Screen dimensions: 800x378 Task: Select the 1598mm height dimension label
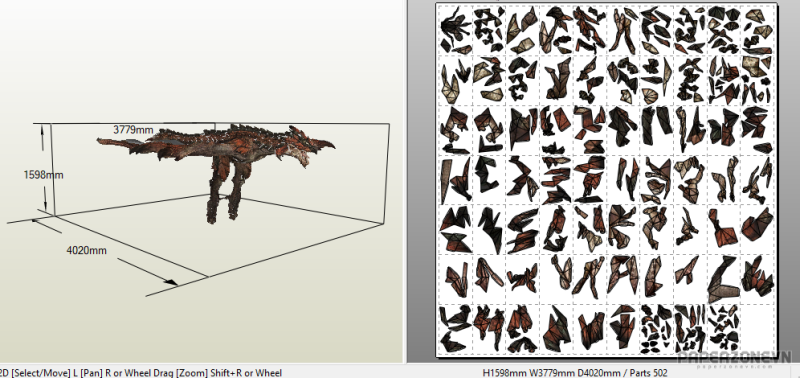tap(43, 175)
